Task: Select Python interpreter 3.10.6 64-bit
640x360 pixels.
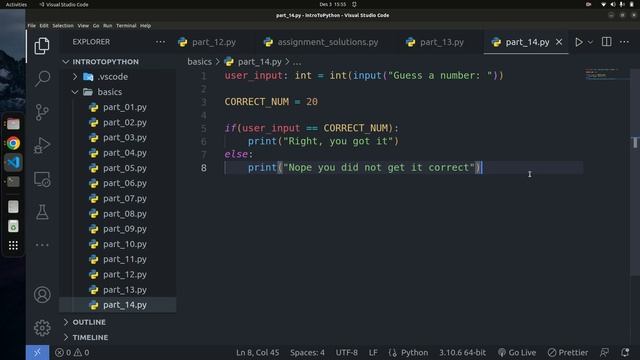Action: pos(462,352)
